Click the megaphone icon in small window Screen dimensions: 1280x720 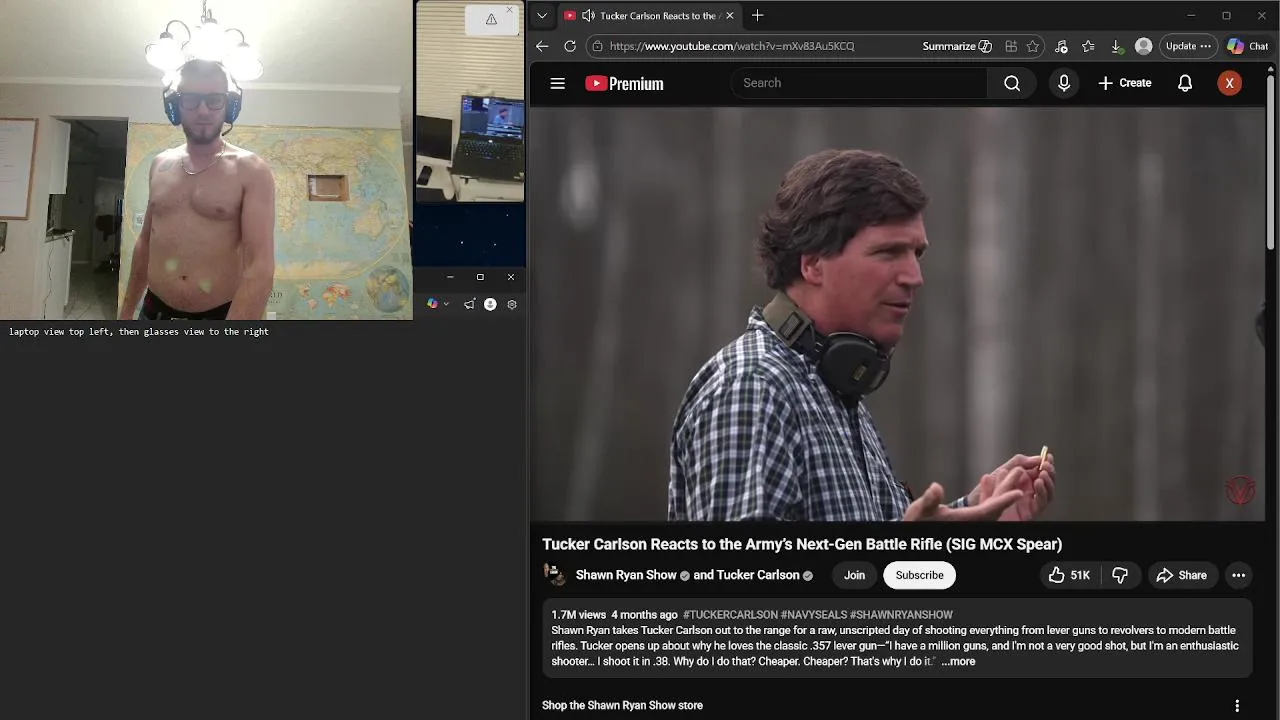[x=469, y=304]
